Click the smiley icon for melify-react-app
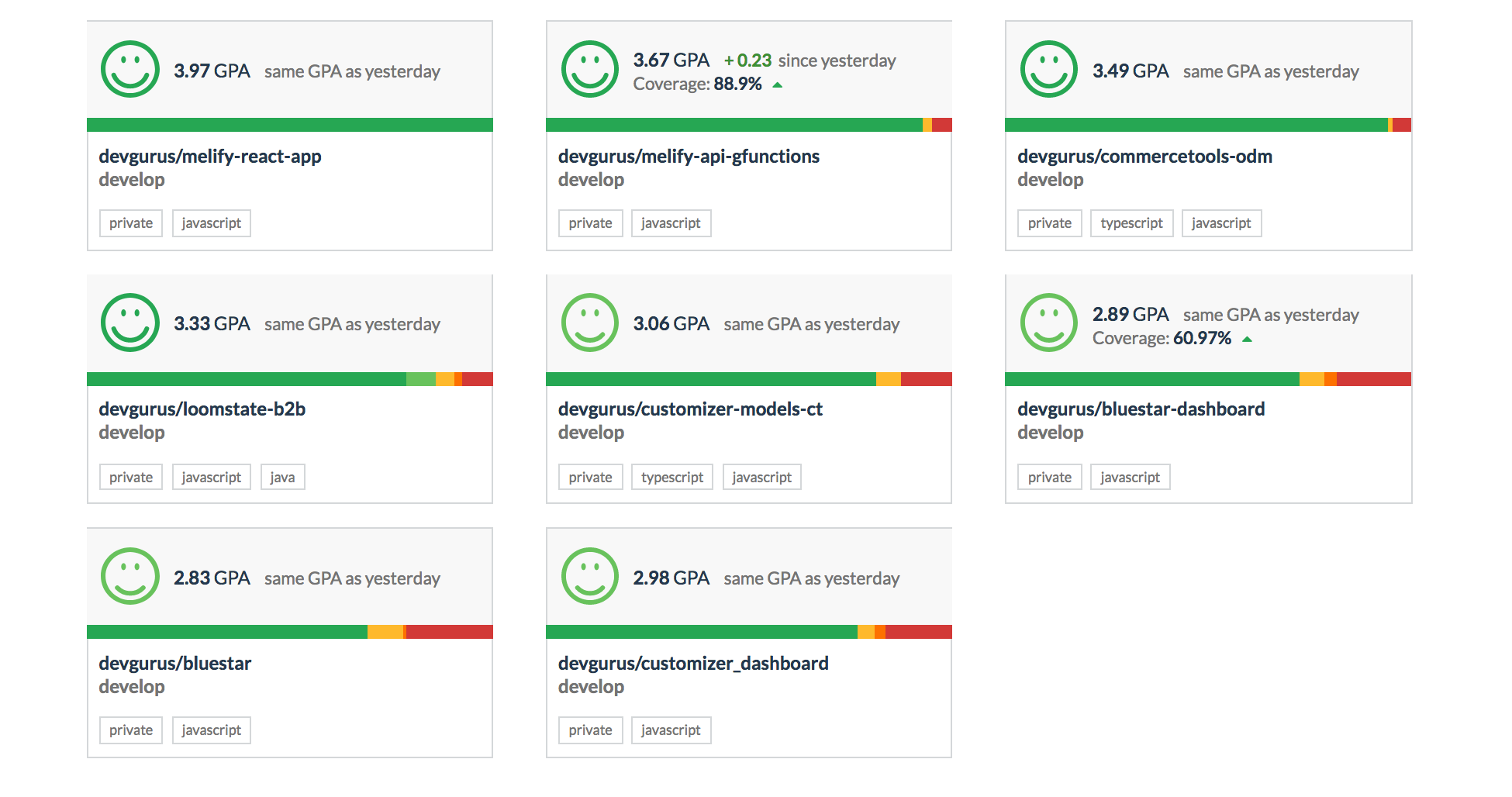1512x797 pixels. (x=130, y=69)
